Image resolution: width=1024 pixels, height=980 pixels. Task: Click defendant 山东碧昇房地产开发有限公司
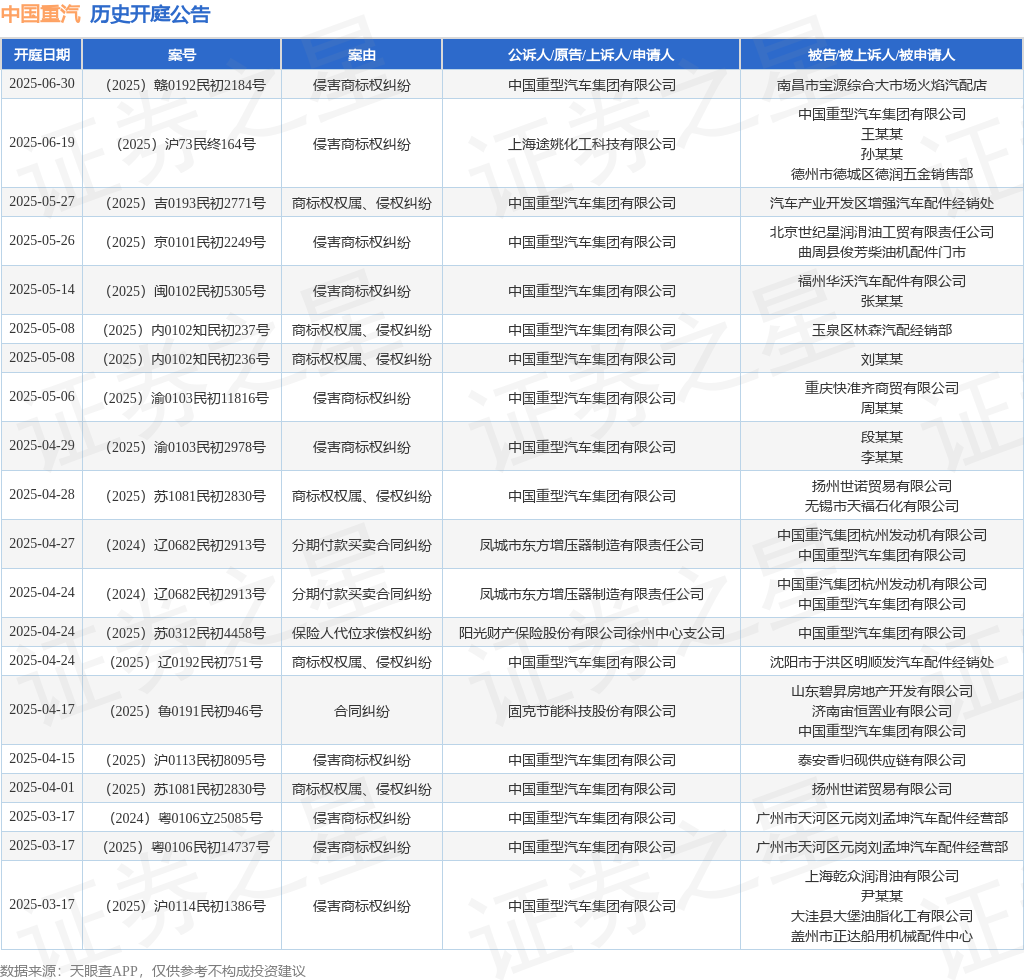[882, 691]
